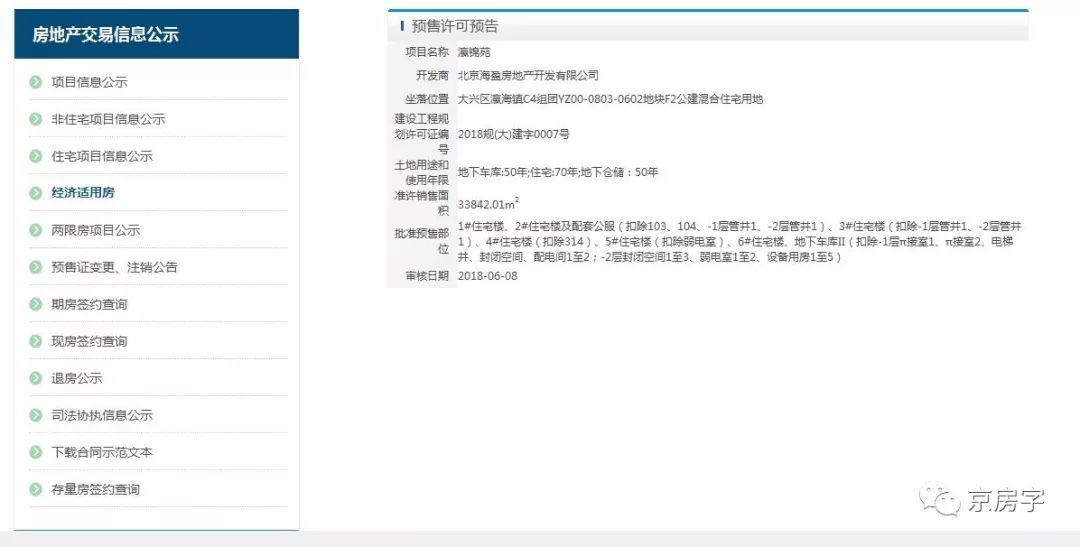The image size is (1080, 547).
Task: Click 批准预售部位 field label
Action: (422, 241)
